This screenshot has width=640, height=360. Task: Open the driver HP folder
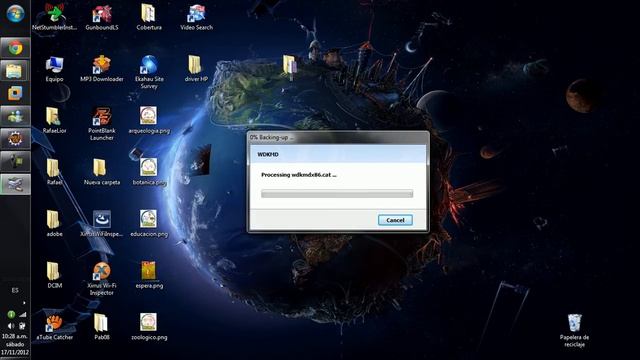[x=196, y=69]
